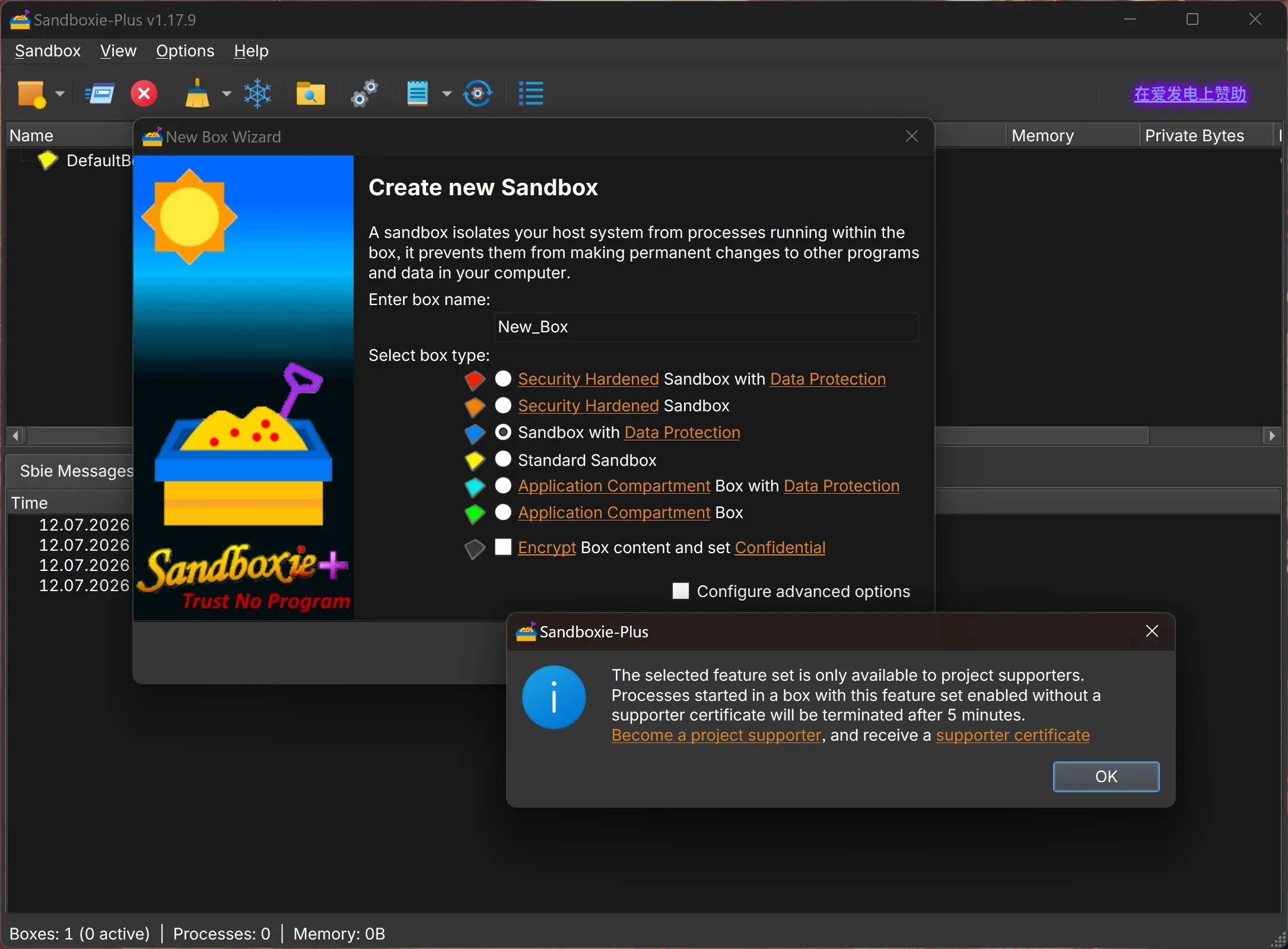This screenshot has height=949, width=1288.
Task: Open the gears settings toolbar icon
Action: point(364,94)
